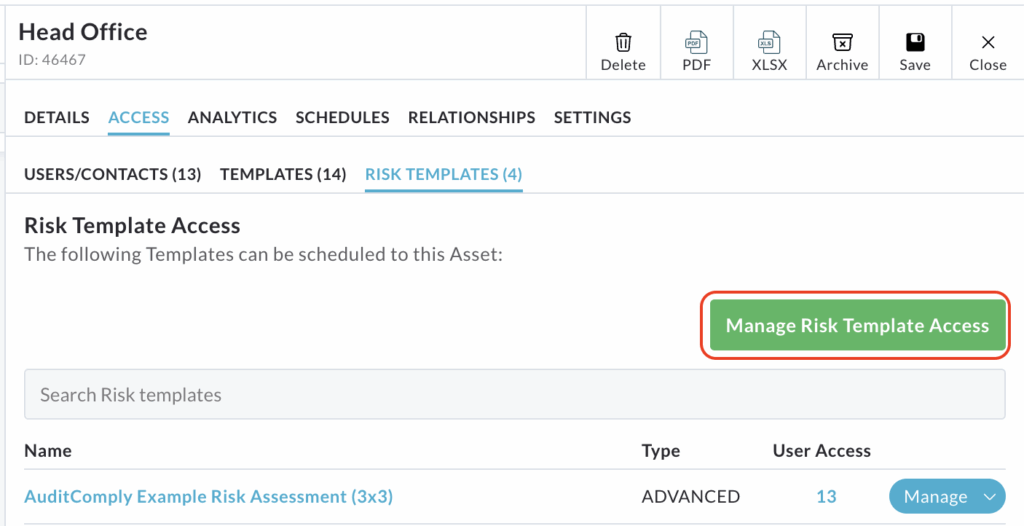This screenshot has height=526, width=1024.
Task: View the Templates (14) sub-tab
Action: [283, 174]
